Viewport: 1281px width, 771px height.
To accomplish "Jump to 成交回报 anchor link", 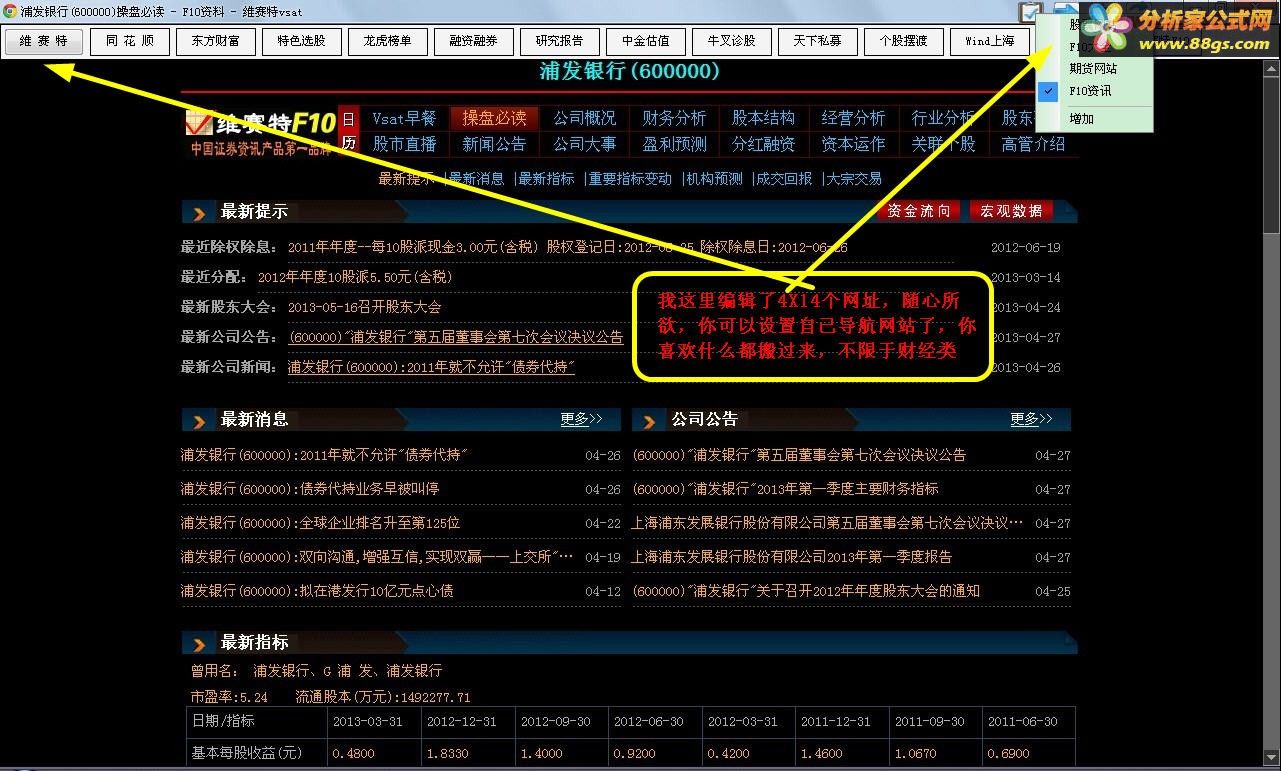I will tap(784, 179).
